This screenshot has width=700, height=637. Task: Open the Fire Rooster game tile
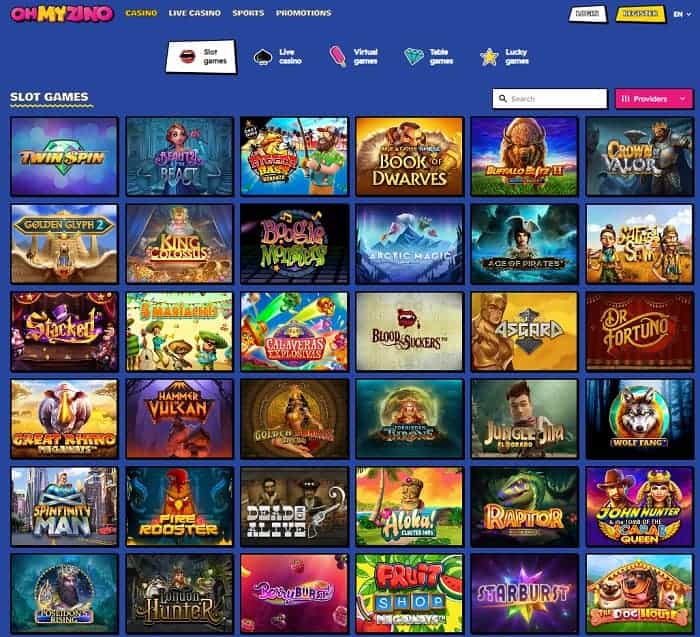(x=179, y=507)
